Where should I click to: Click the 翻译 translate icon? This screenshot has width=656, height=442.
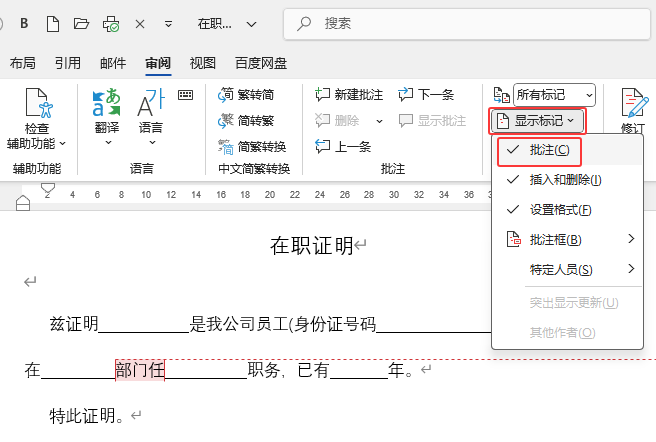click(107, 103)
